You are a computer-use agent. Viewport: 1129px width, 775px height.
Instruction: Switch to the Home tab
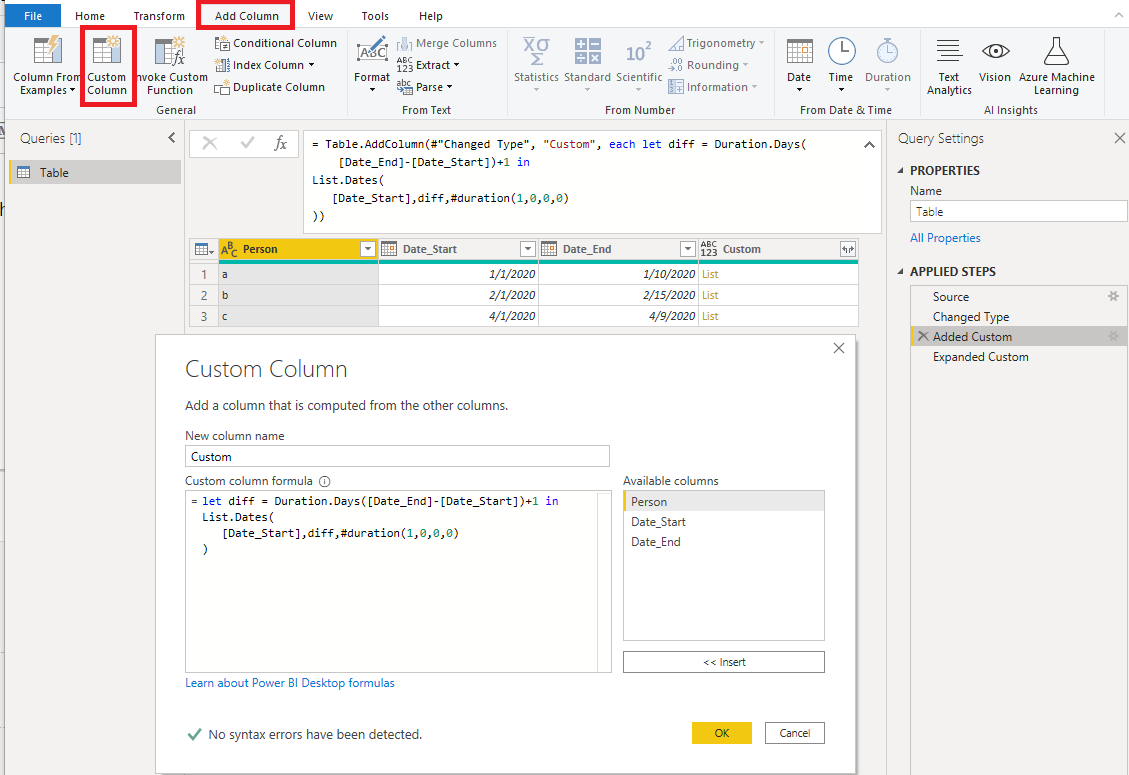[x=90, y=16]
